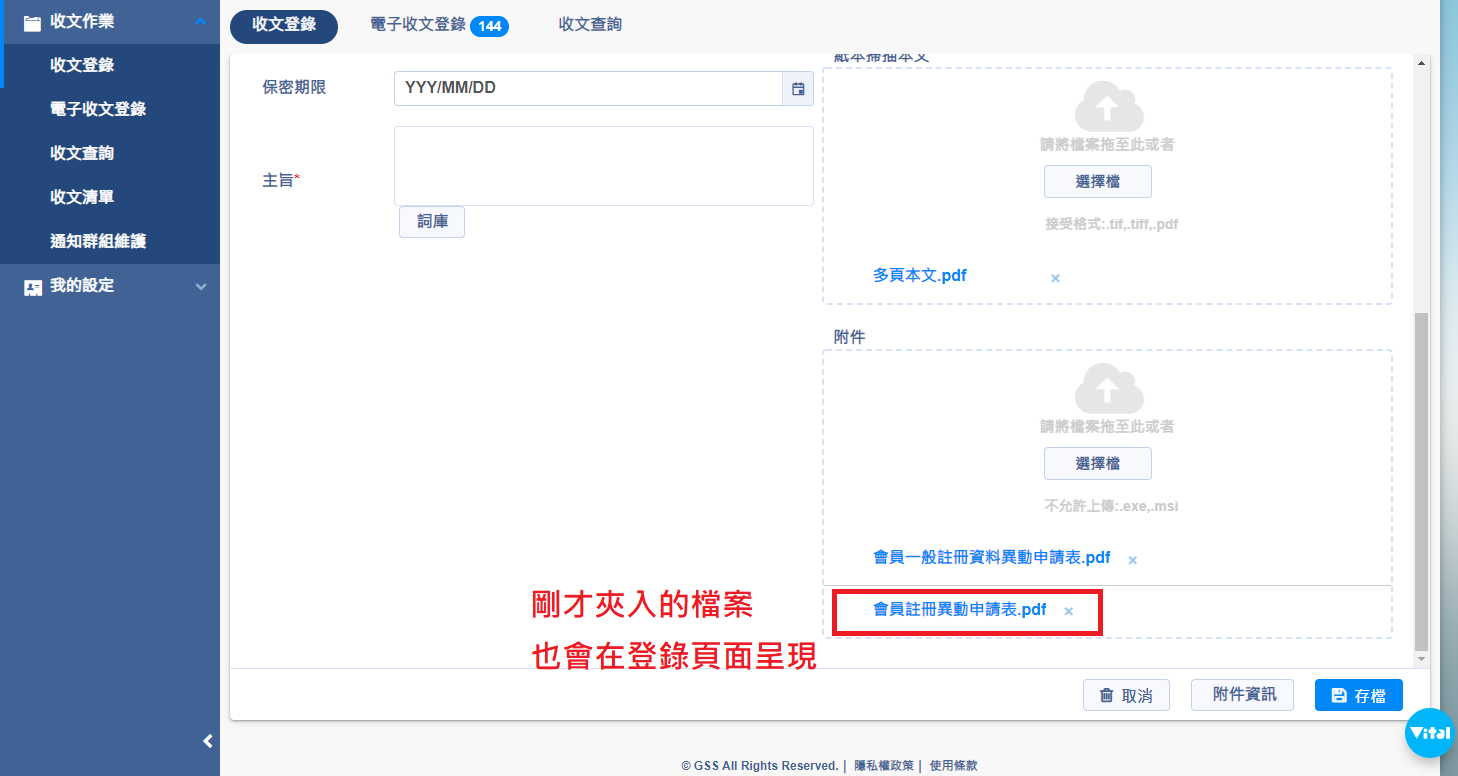
Task: Switch to 收文查詢 tab
Action: (590, 25)
